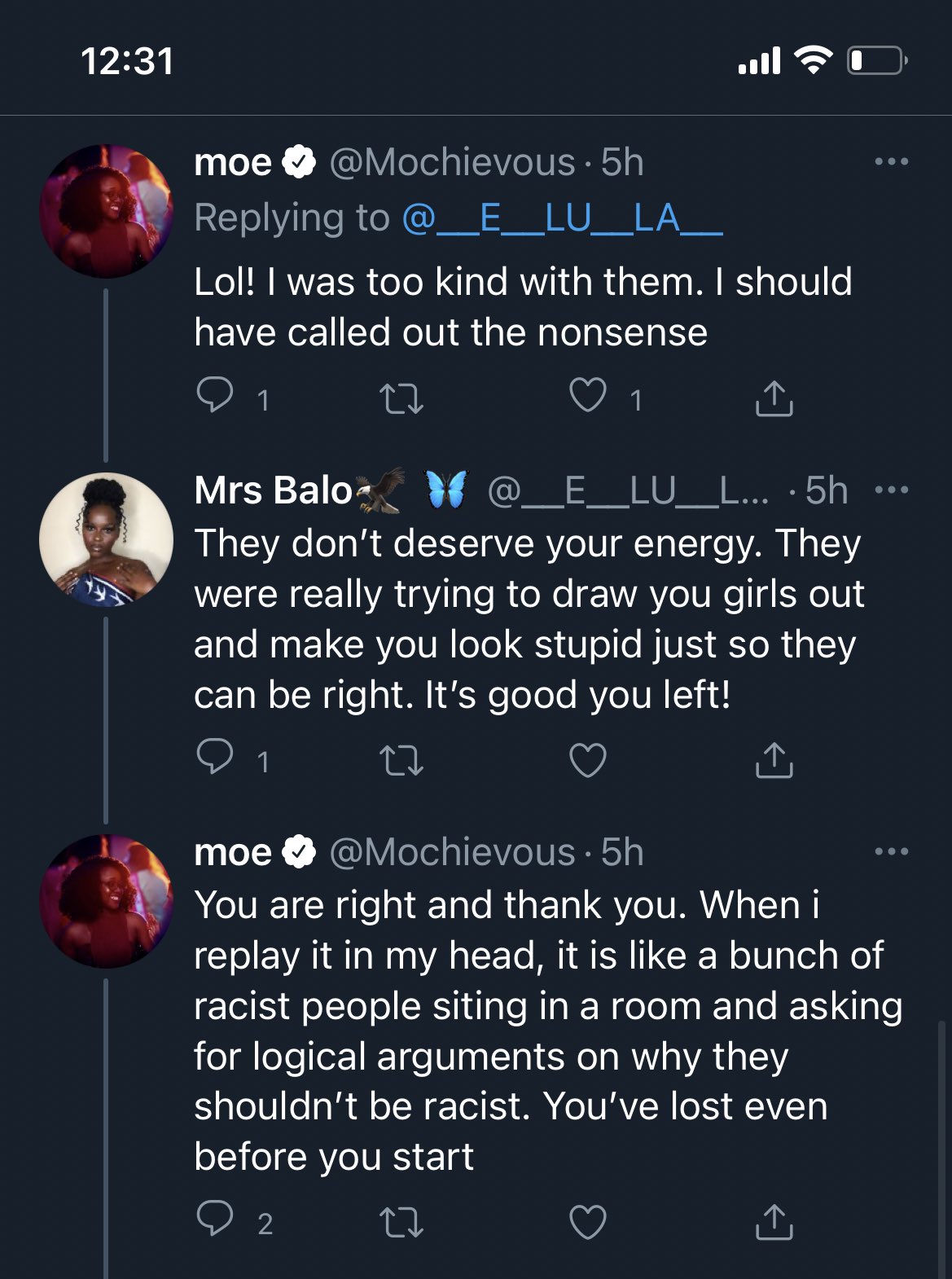This screenshot has height=1279, width=952.
Task: Like Mrs Balo's tweet
Action: coord(587,760)
